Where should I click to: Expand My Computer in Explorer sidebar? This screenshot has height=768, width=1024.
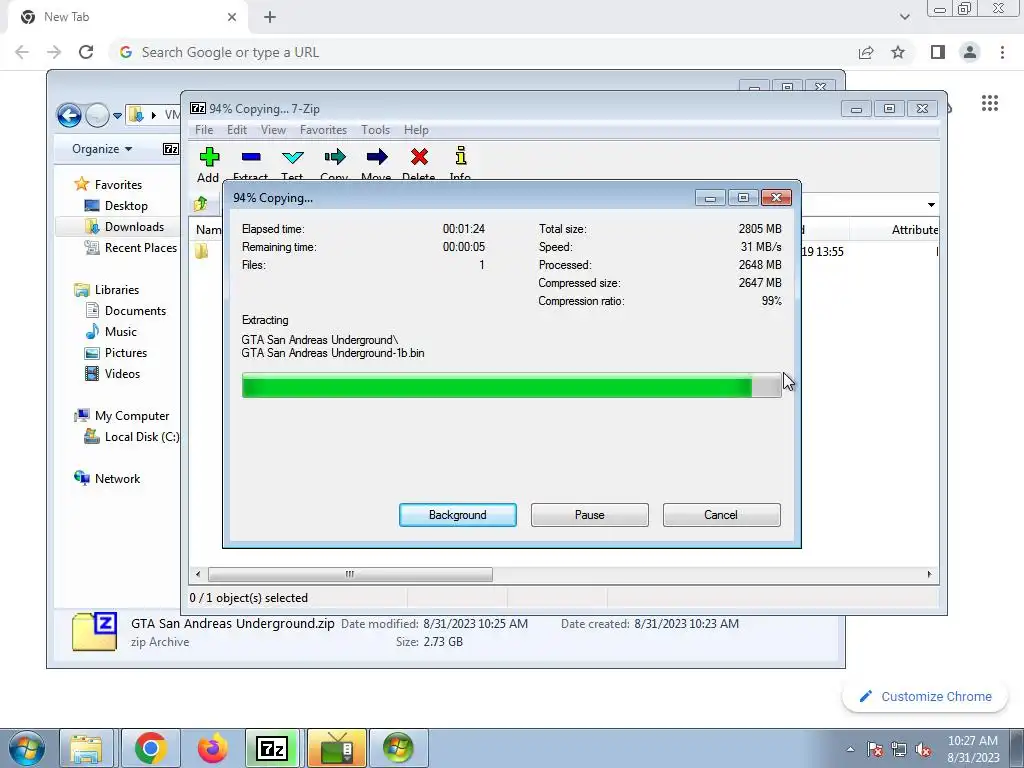point(131,416)
